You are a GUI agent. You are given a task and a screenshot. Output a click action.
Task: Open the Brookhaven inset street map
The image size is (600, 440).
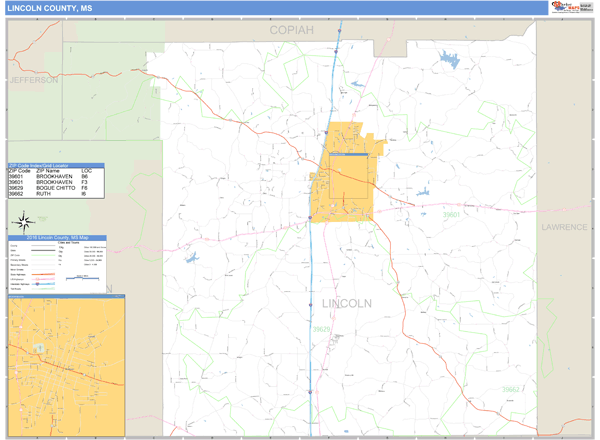point(66,366)
